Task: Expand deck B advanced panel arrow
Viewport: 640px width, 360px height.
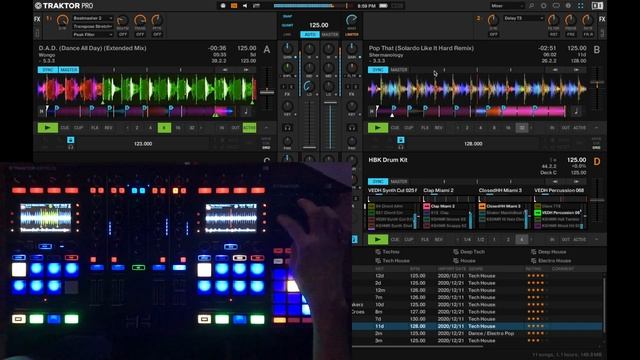Action: click(x=596, y=128)
